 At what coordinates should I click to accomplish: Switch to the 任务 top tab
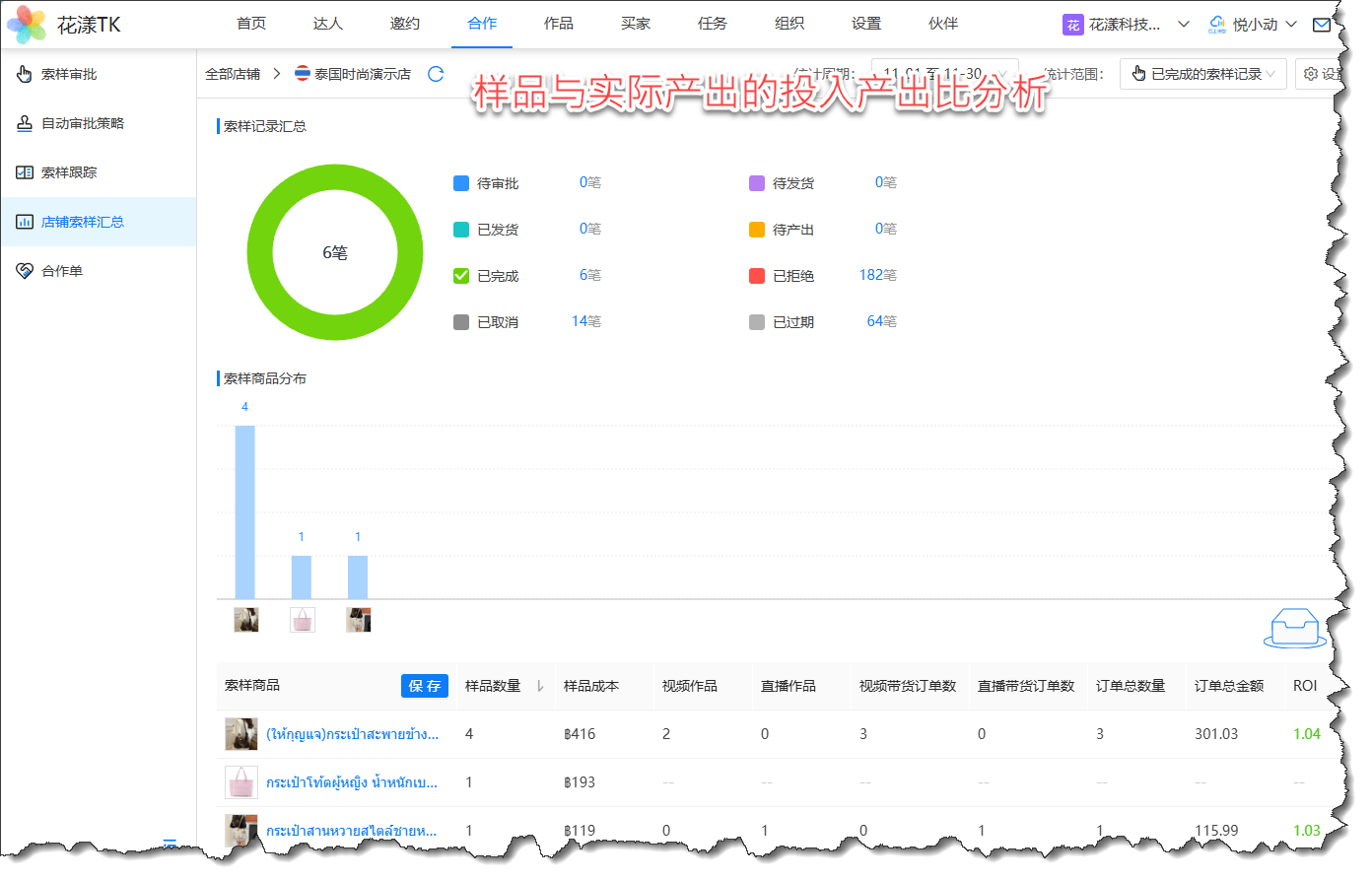(x=712, y=24)
